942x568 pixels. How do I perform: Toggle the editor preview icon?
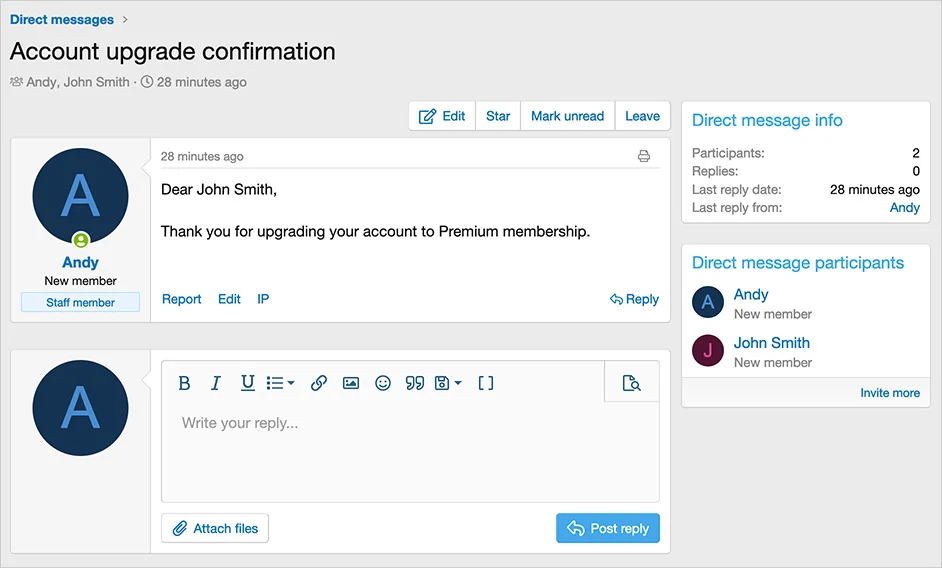pyautogui.click(x=631, y=383)
